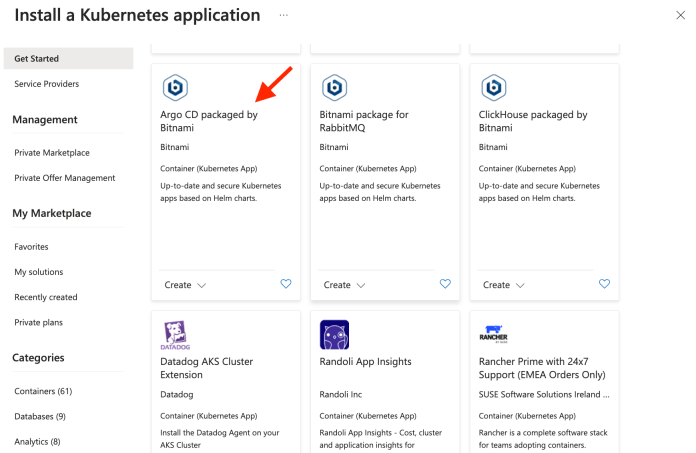The width and height of the screenshot is (696, 453).
Task: Click publisher Bitnami under RabbitMQ package
Action: pos(334,147)
